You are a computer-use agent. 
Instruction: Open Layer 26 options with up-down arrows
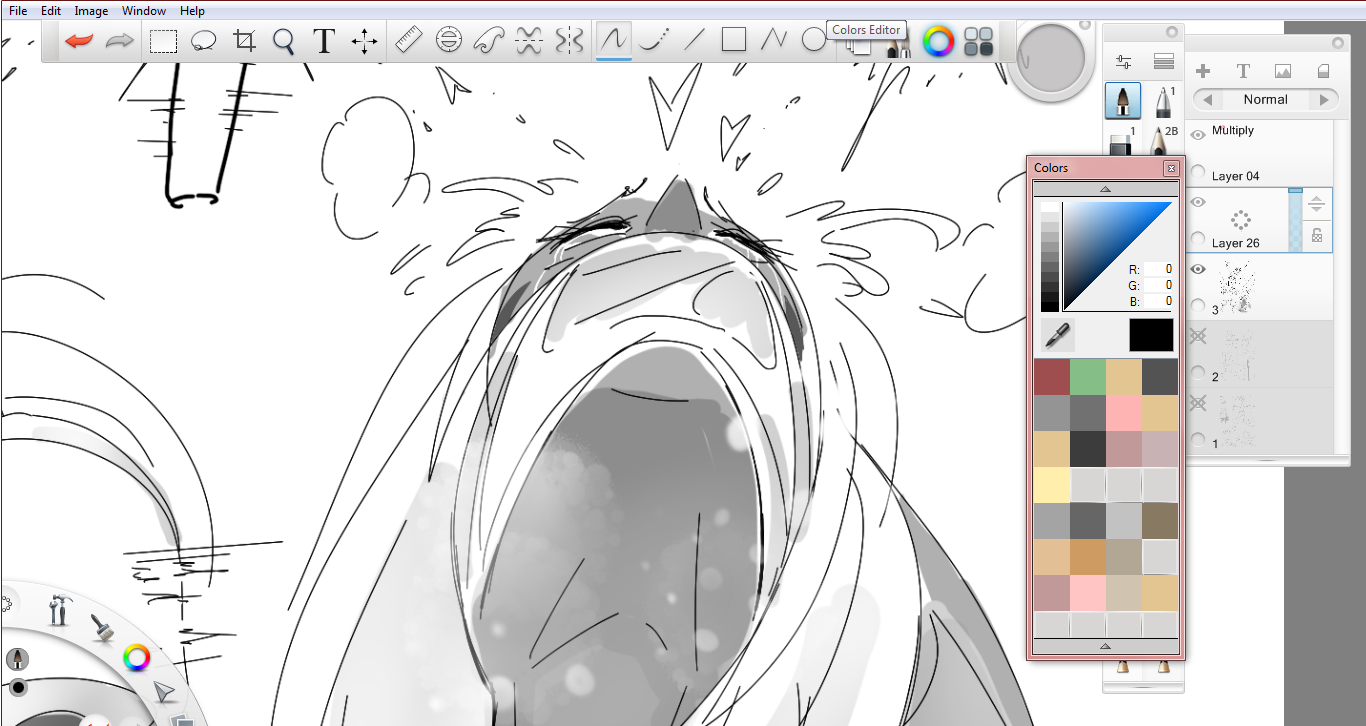[x=1317, y=204]
